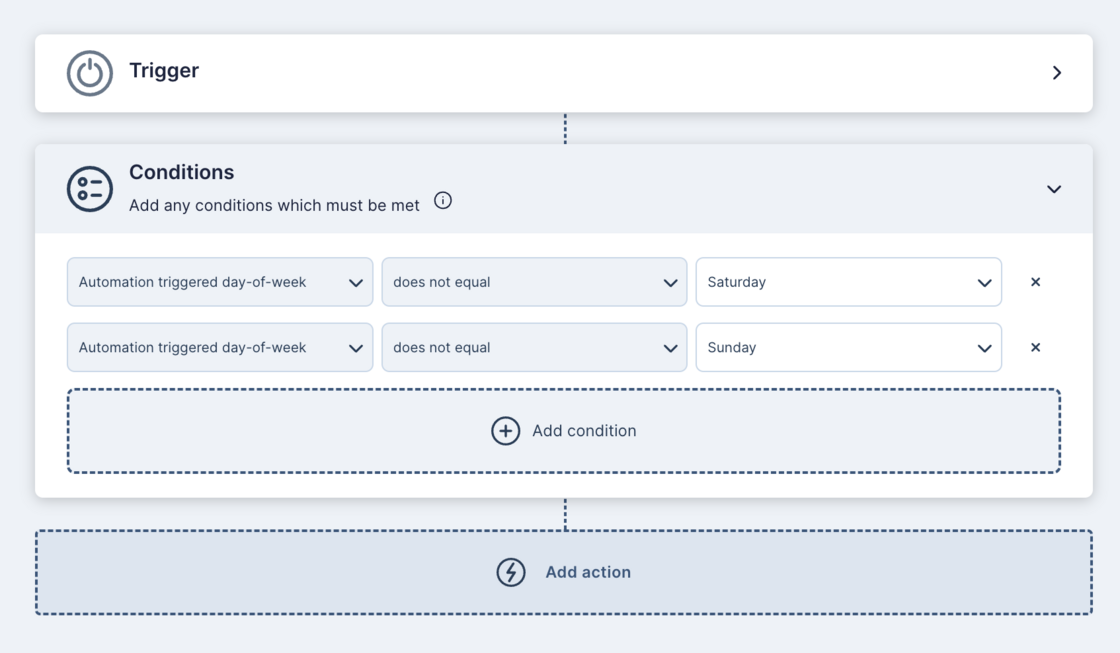Image resolution: width=1120 pixels, height=653 pixels.
Task: Collapse the Conditions section chevron
Action: coord(1054,189)
